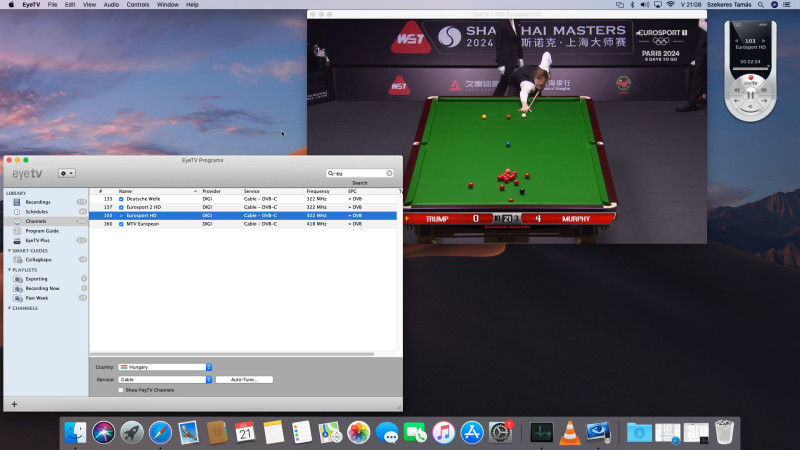This screenshot has width=800, height=450.
Task: Add new item with the plus button
Action: point(14,405)
